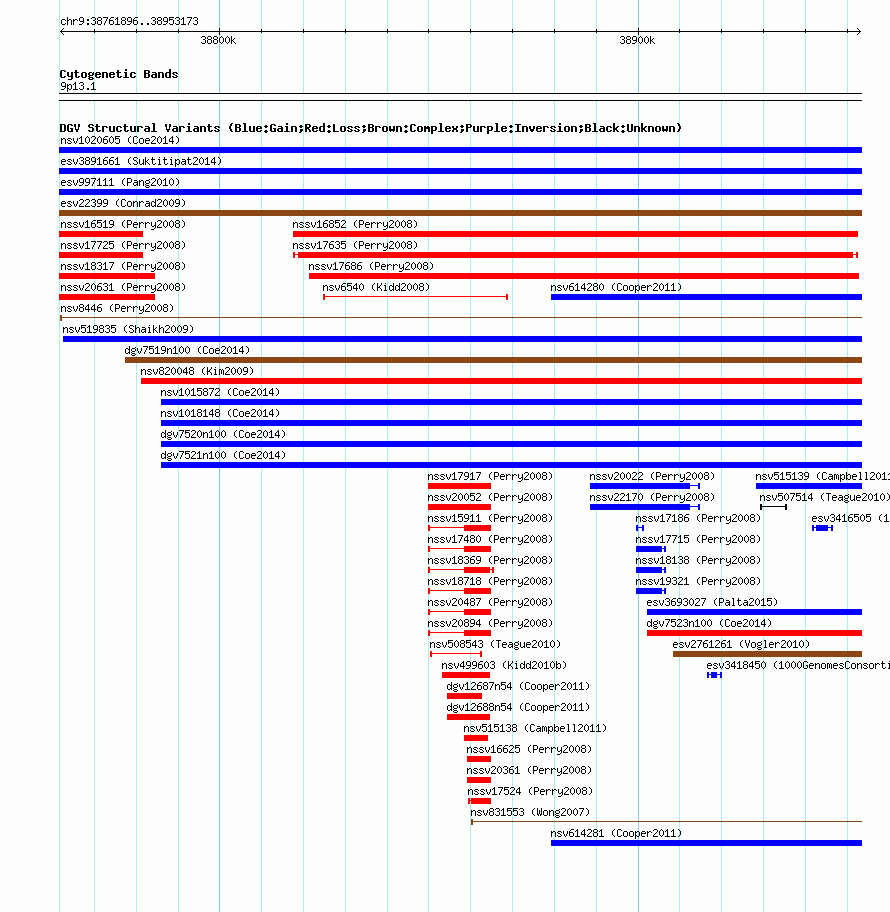Image resolution: width=890 pixels, height=912 pixels.
Task: Click nsv515139 (Campbell2011) label
Action: [x=823, y=476]
